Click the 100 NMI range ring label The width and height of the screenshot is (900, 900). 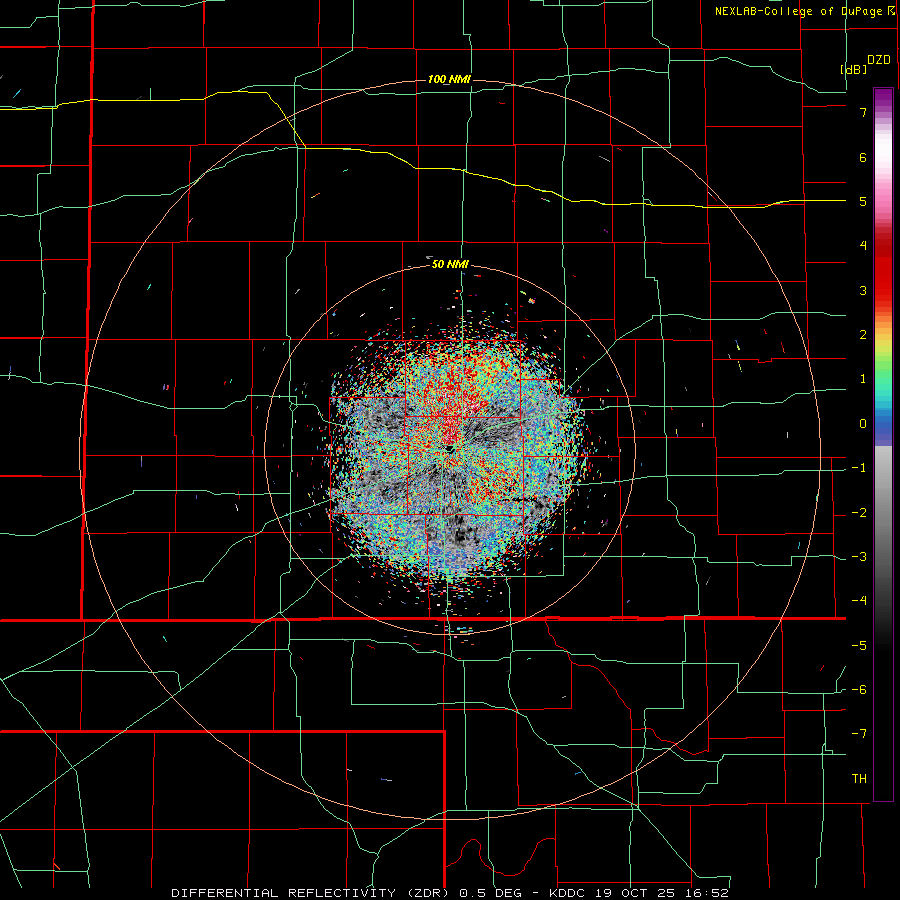449,79
